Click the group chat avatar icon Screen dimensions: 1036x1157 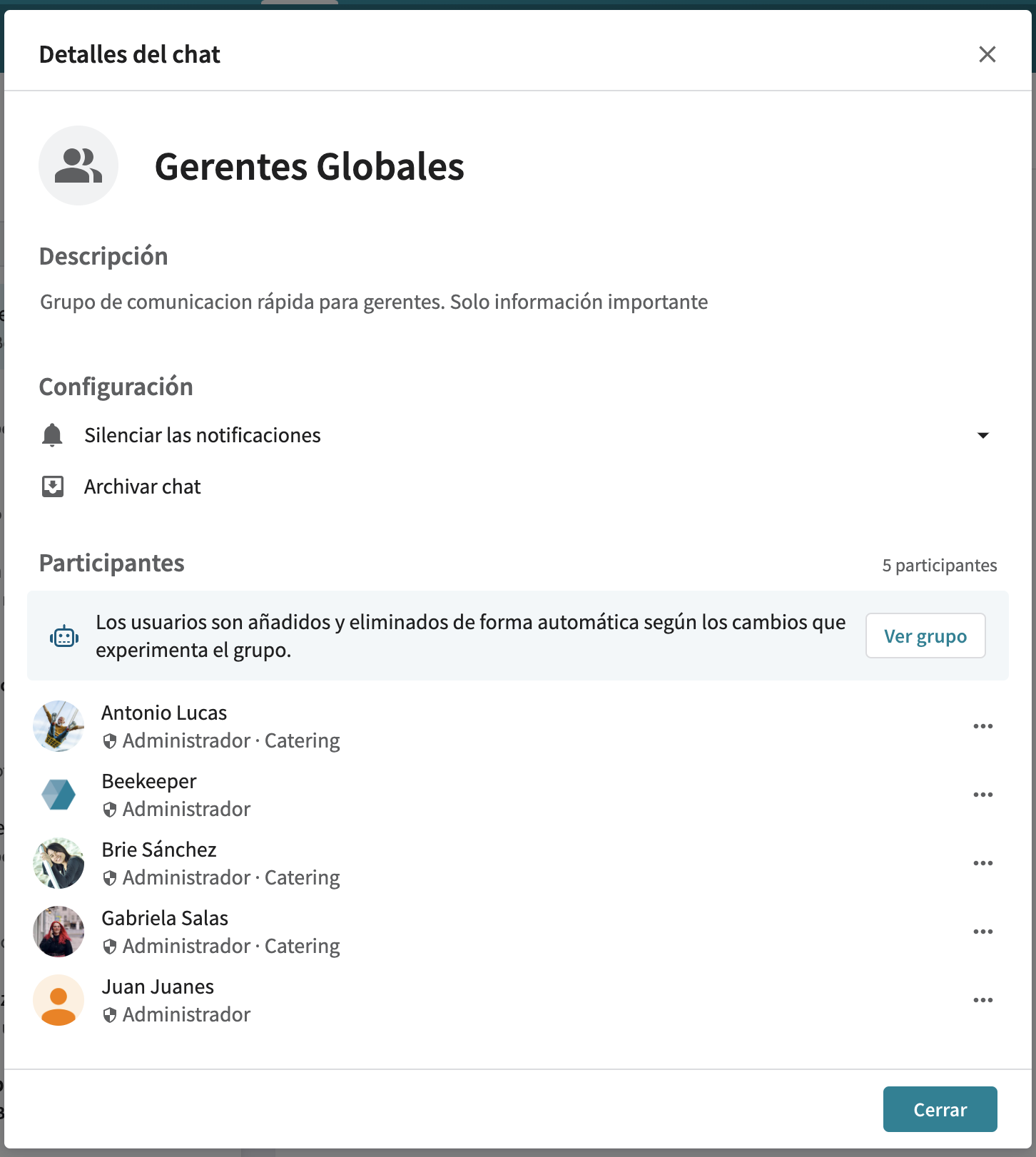click(78, 165)
